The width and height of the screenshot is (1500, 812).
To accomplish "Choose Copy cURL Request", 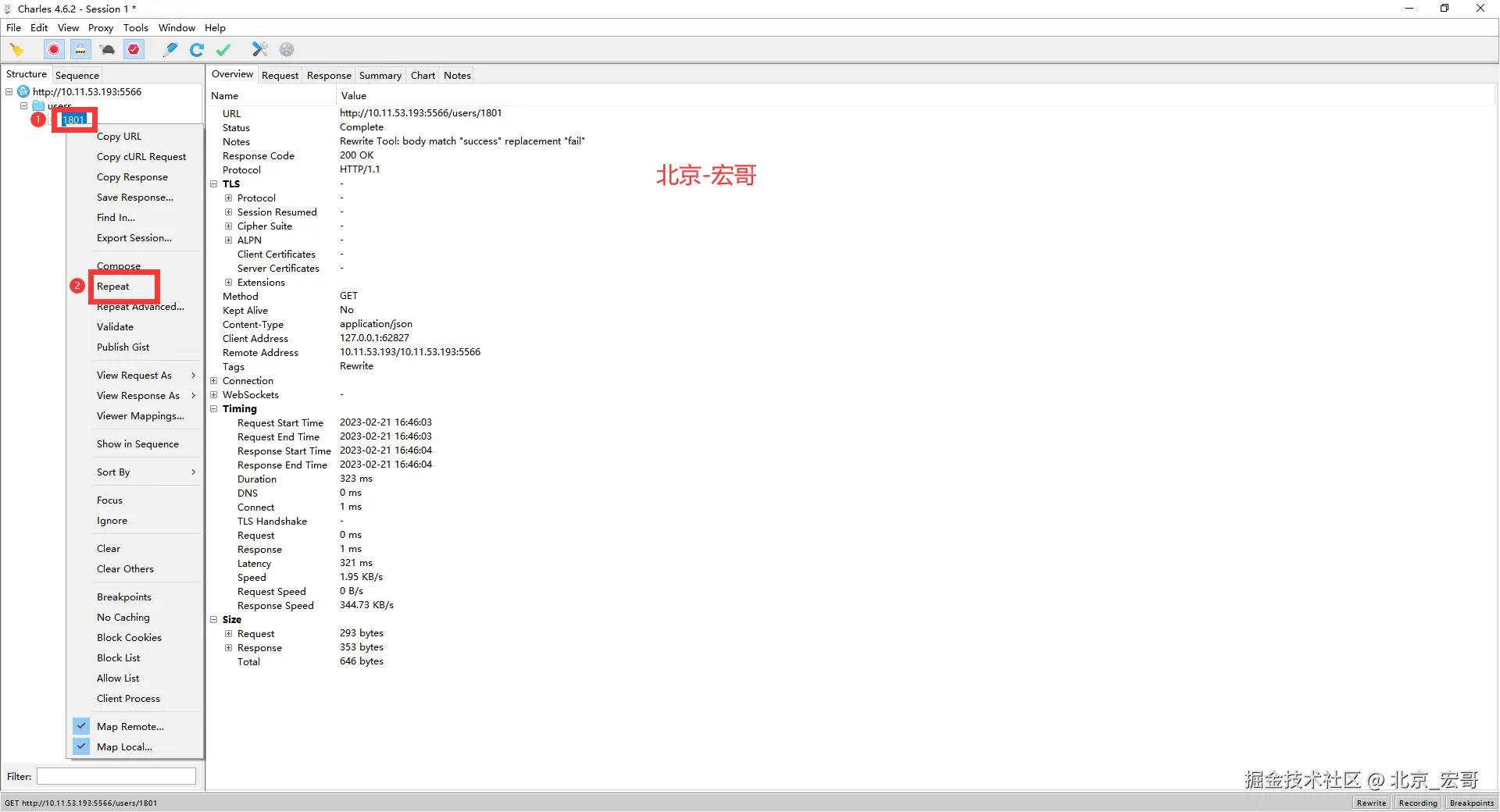I will tap(141, 157).
